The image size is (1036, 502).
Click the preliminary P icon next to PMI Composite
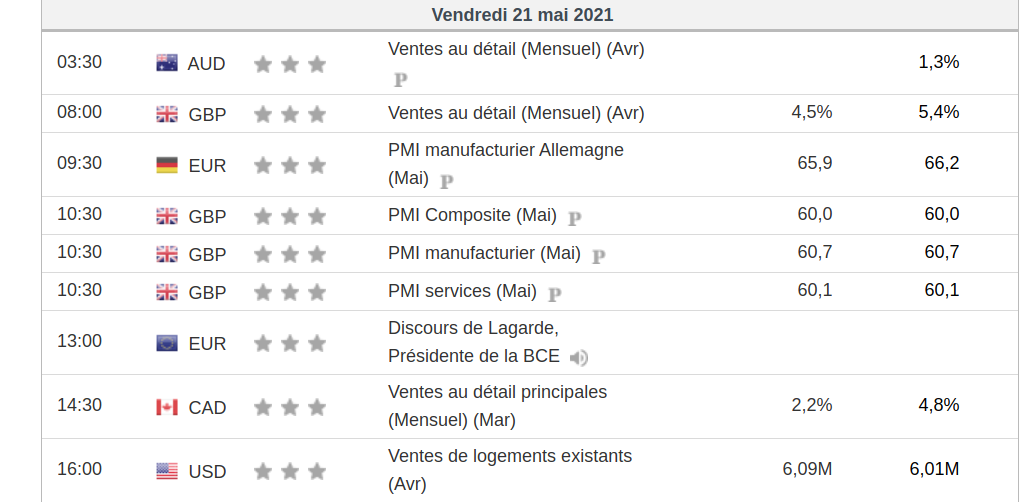pyautogui.click(x=575, y=217)
